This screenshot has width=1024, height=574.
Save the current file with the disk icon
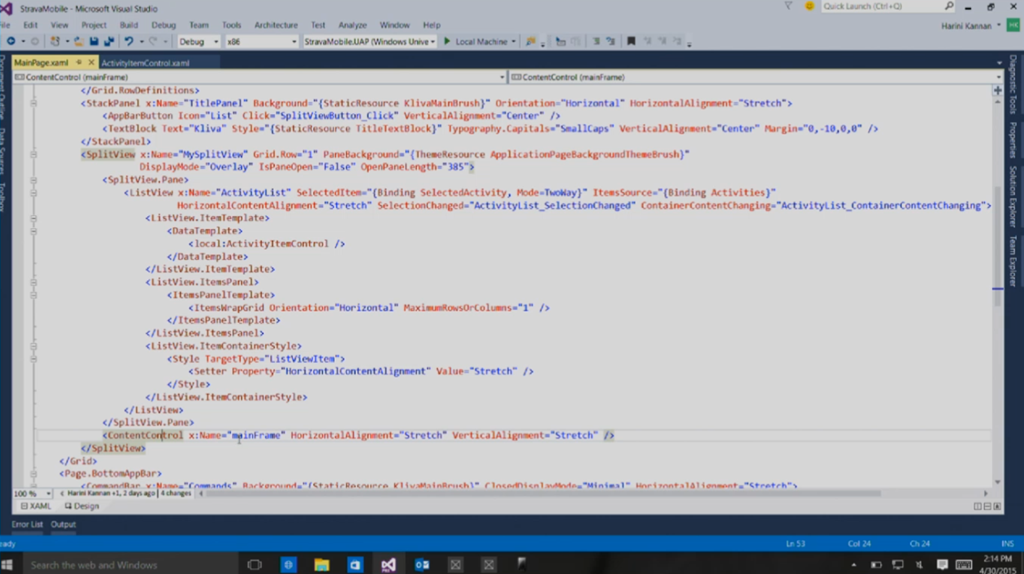point(94,41)
